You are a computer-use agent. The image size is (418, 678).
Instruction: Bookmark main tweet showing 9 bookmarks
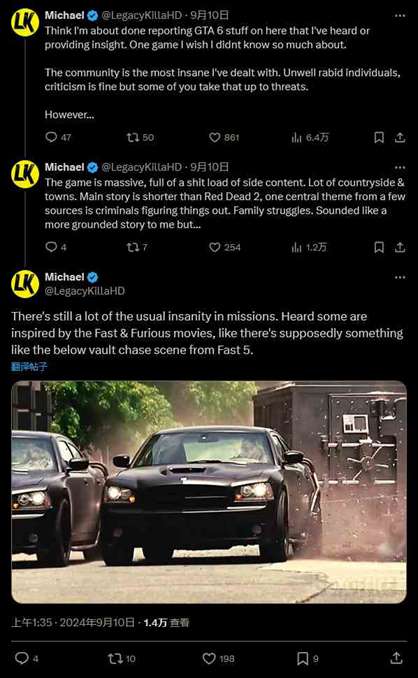307,659
